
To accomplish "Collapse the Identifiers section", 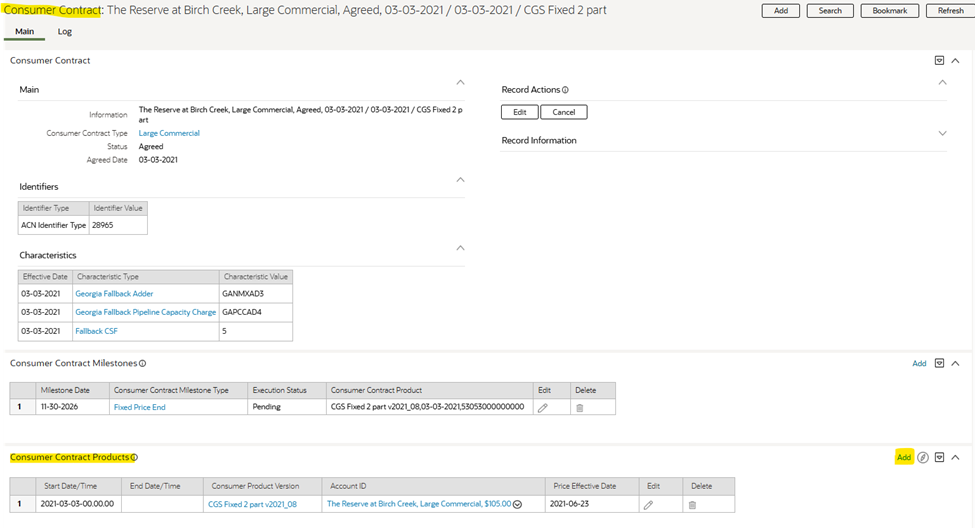I will [x=459, y=180].
